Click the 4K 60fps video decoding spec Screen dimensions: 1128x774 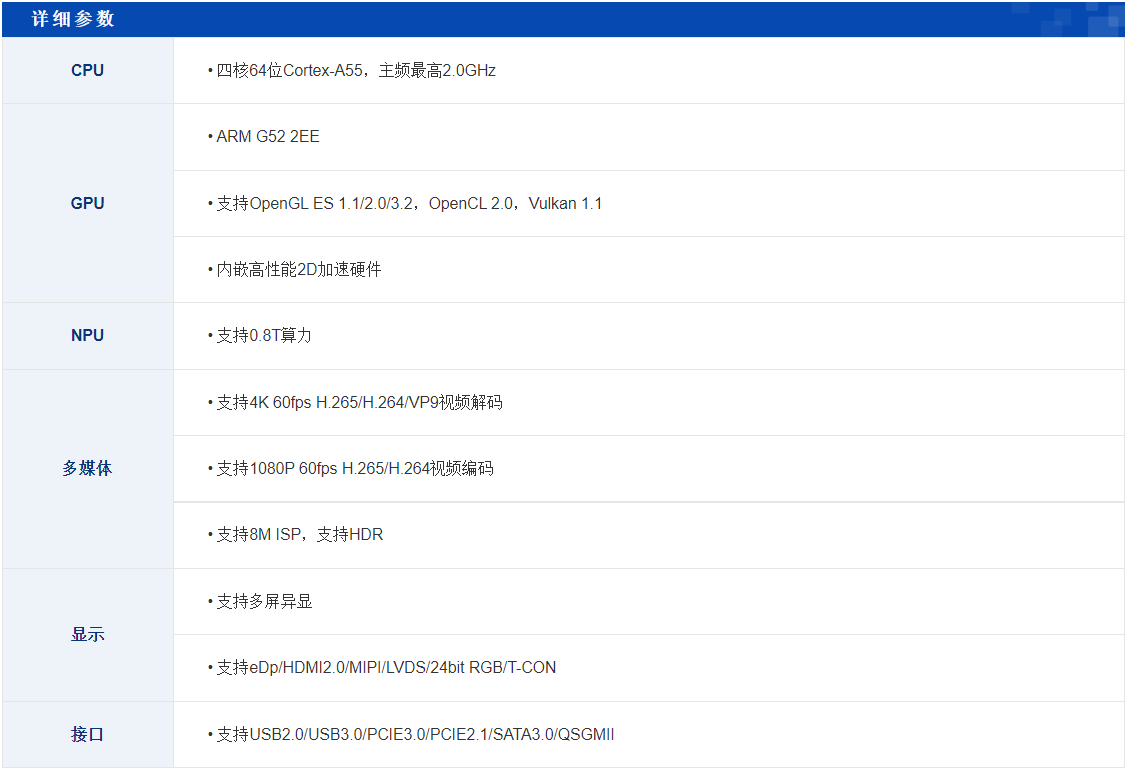tap(355, 402)
